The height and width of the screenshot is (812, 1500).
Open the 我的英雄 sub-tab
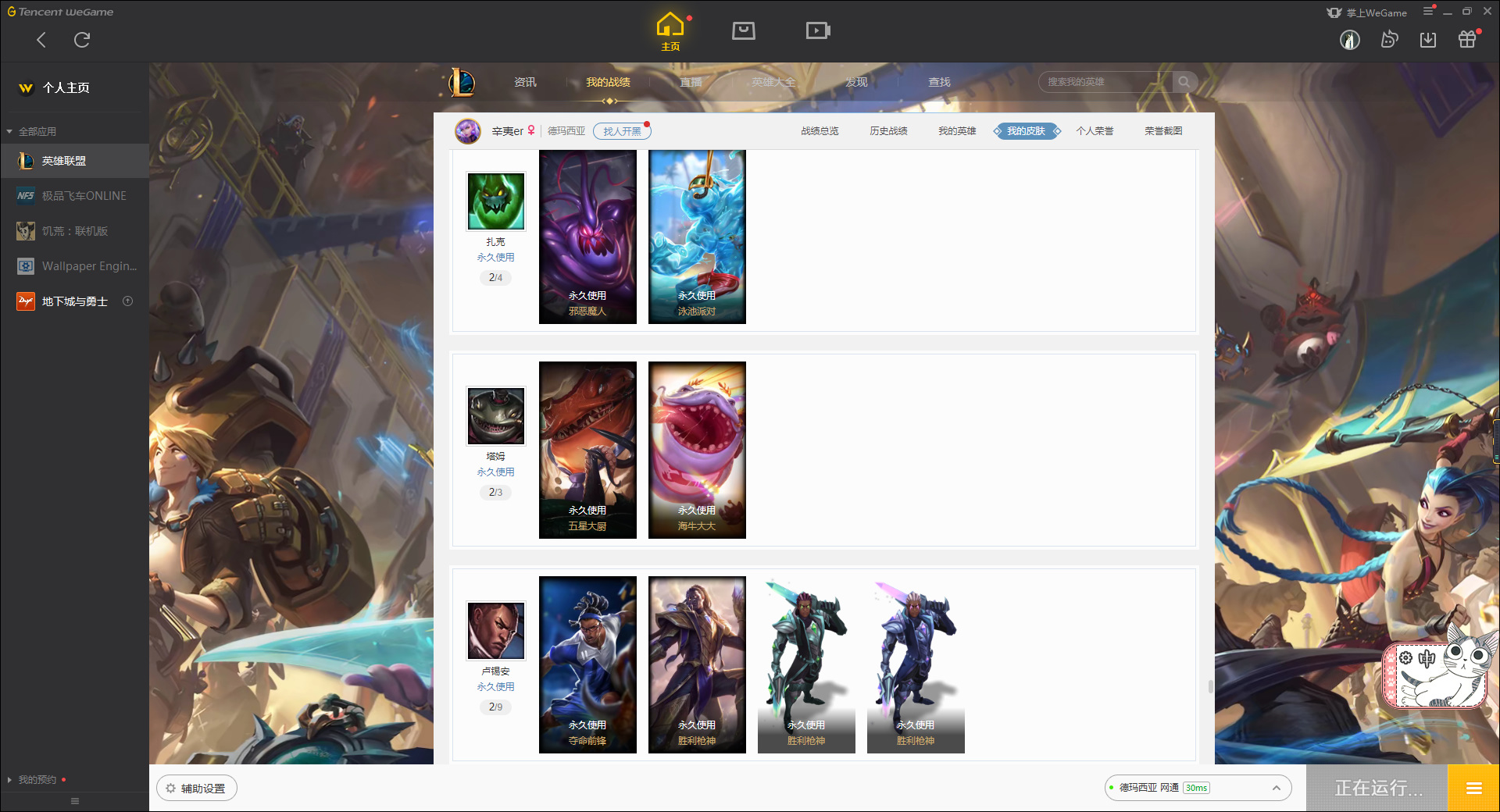pos(957,131)
